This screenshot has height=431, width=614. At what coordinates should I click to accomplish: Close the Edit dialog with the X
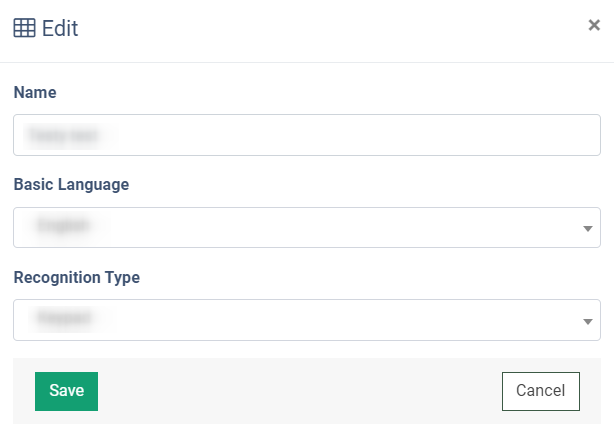(x=594, y=25)
